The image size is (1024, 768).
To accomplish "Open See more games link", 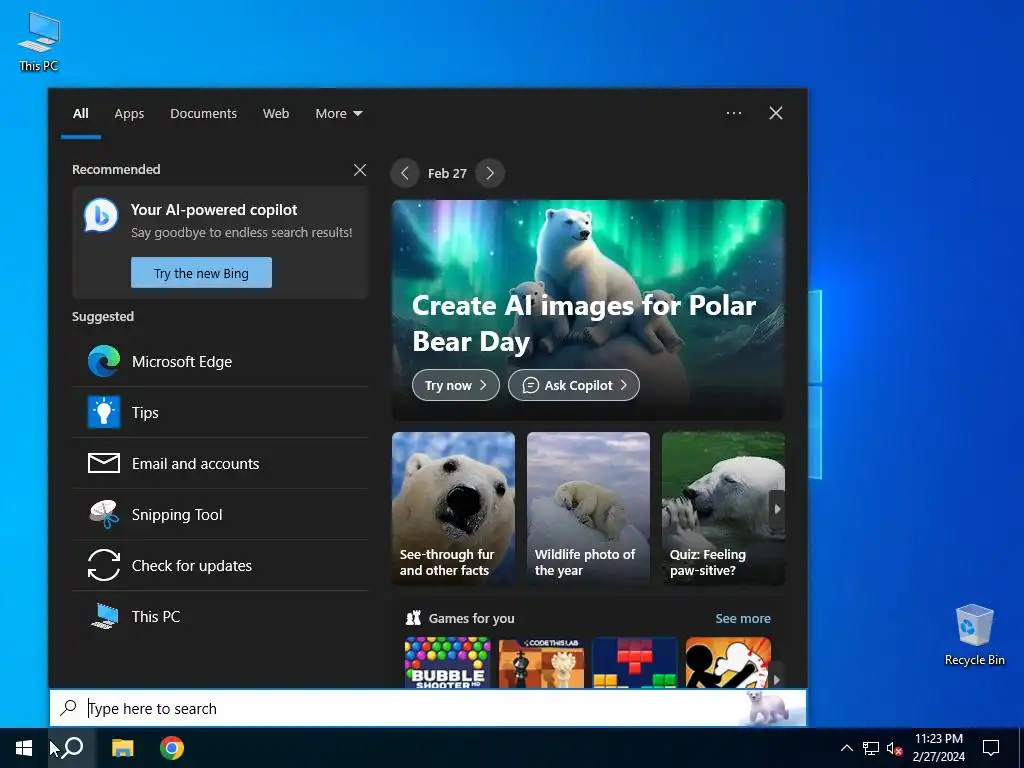I will click(x=743, y=618).
